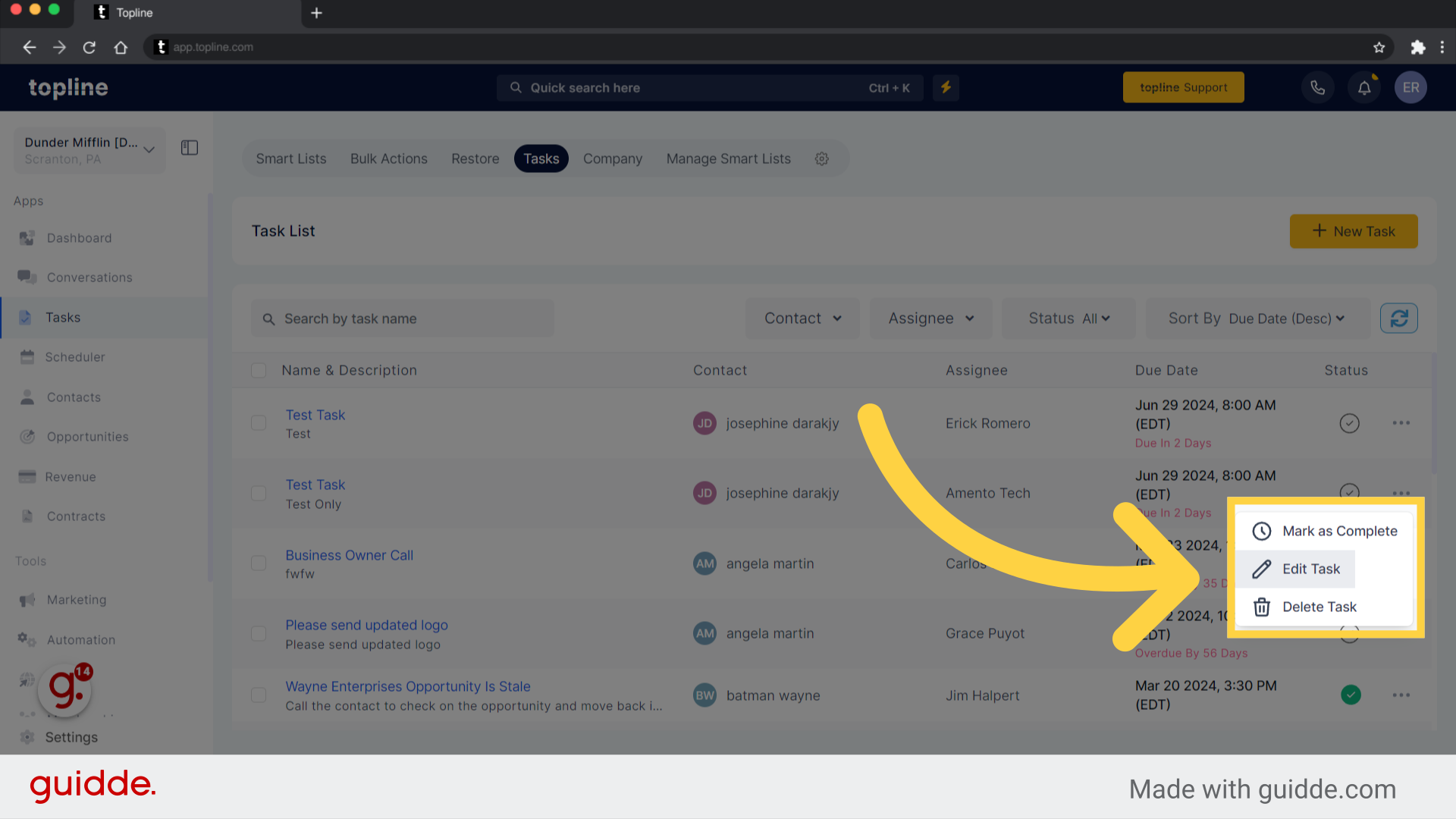Image resolution: width=1456 pixels, height=819 pixels.
Task: Click the refresh/sync icon on task list
Action: click(1399, 318)
